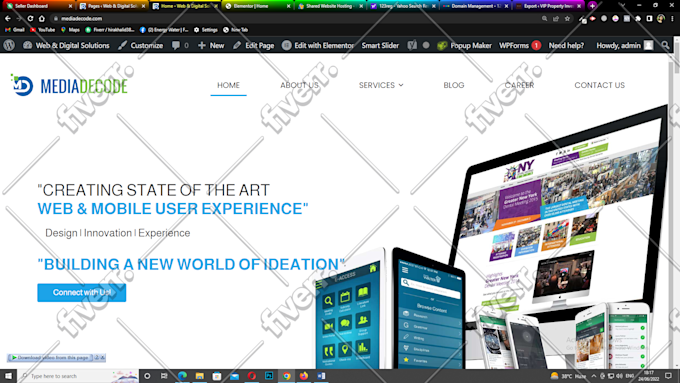The width and height of the screenshot is (680, 383).
Task: Open Customize in the admin bar
Action: tap(141, 45)
